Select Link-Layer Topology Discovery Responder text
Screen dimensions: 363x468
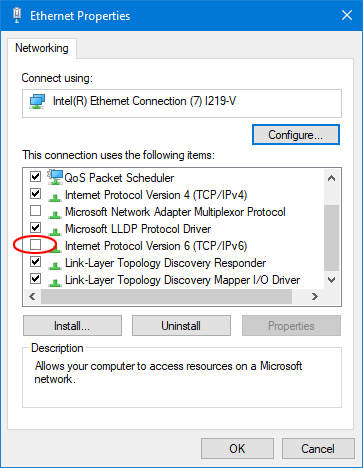pos(165,263)
